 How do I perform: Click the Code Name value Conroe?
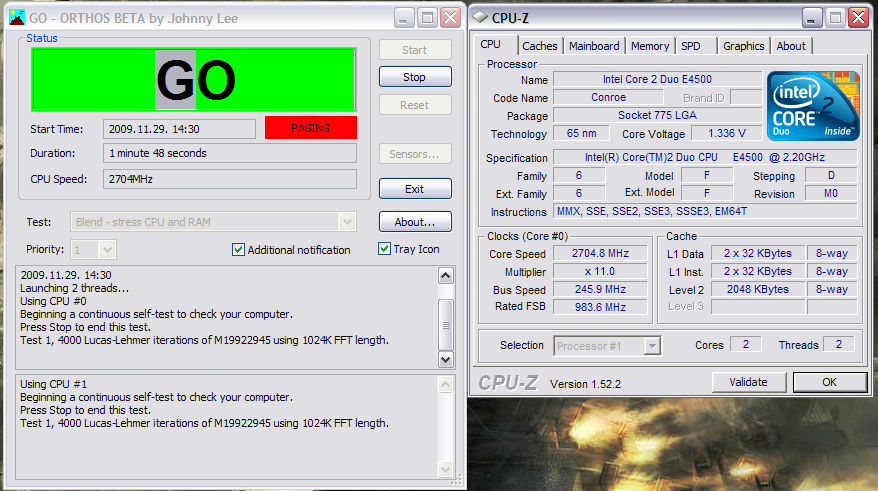[x=608, y=97]
